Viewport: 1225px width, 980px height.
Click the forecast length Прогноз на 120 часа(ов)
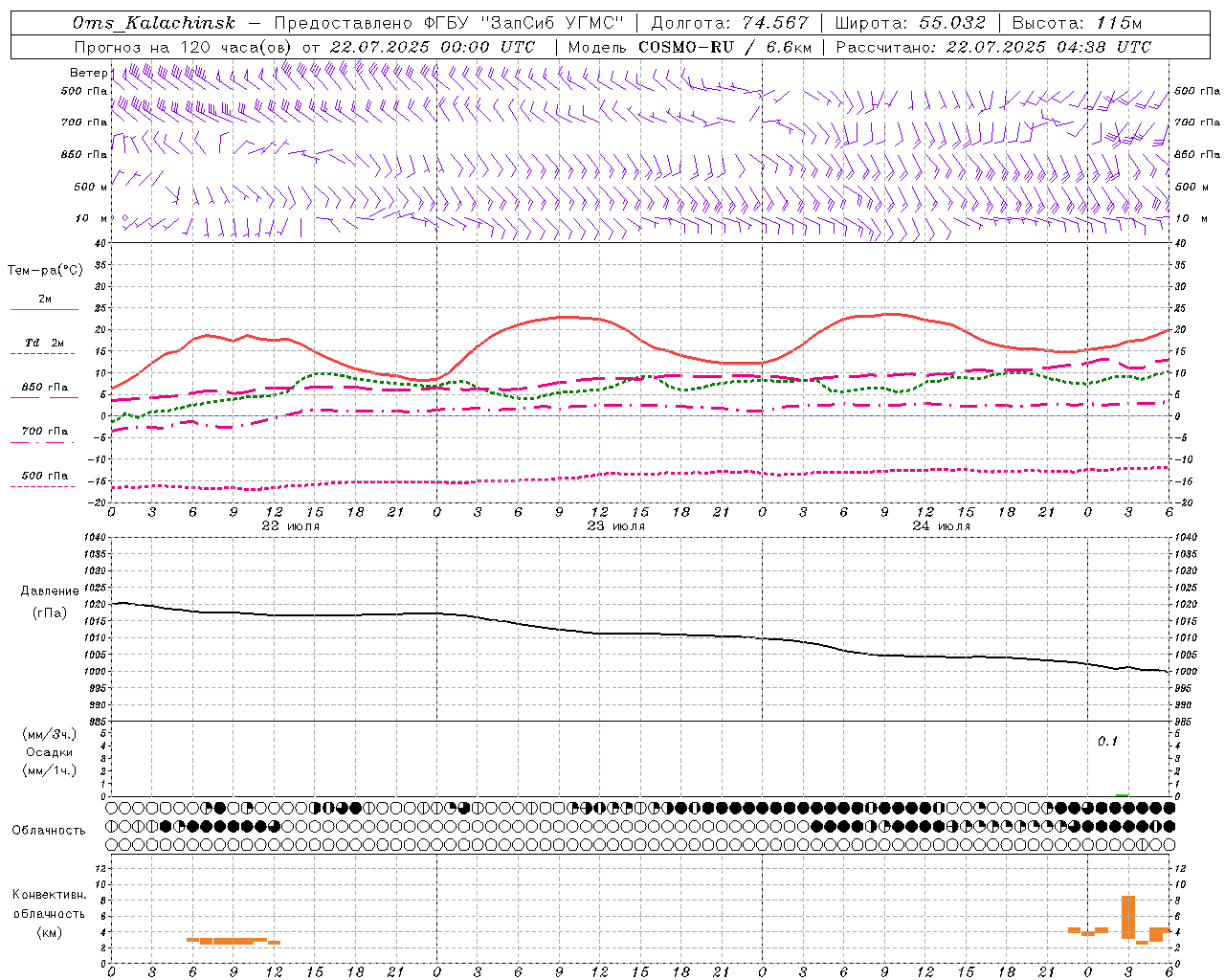point(184,47)
